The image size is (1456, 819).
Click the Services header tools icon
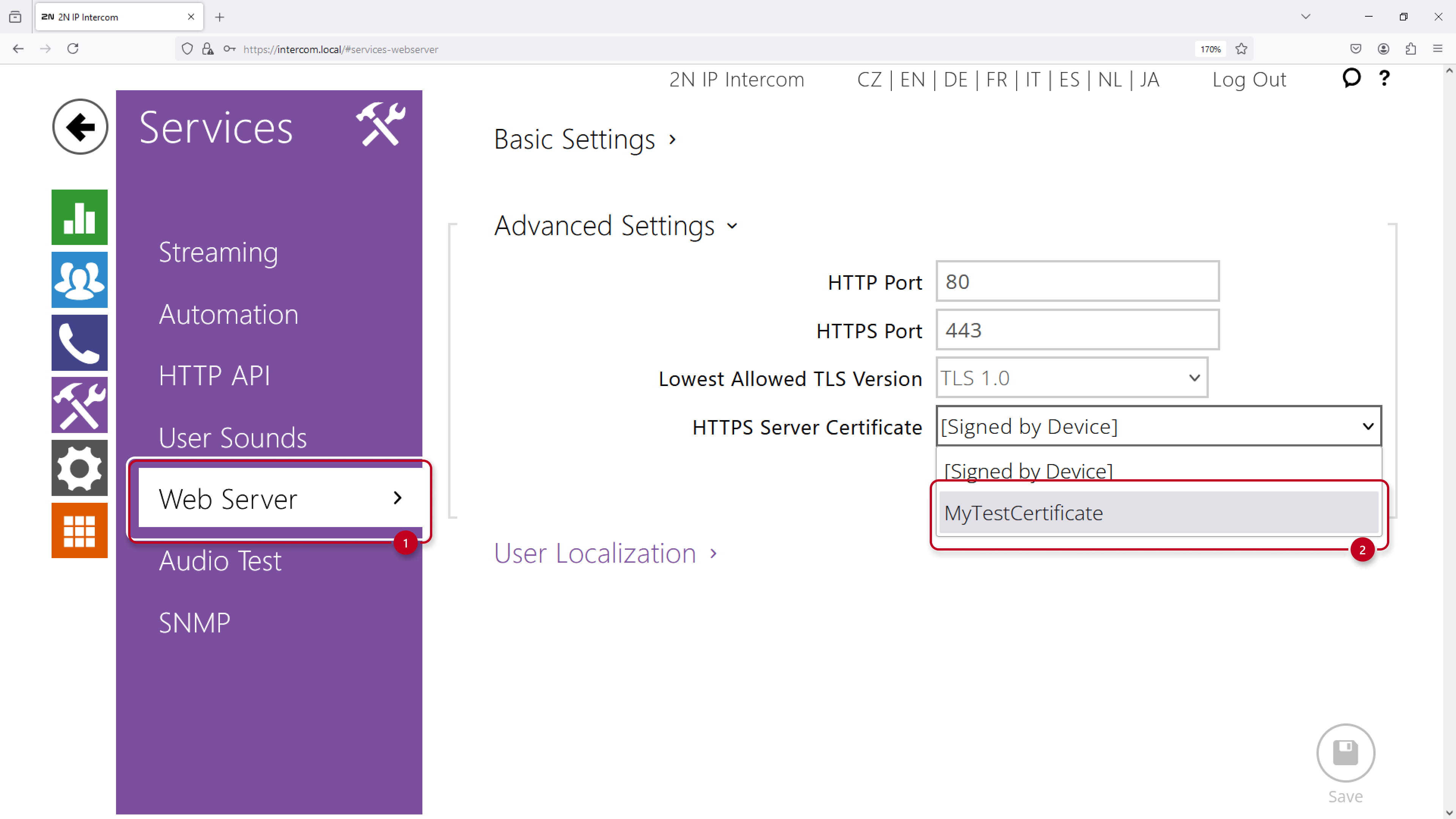coord(381,124)
